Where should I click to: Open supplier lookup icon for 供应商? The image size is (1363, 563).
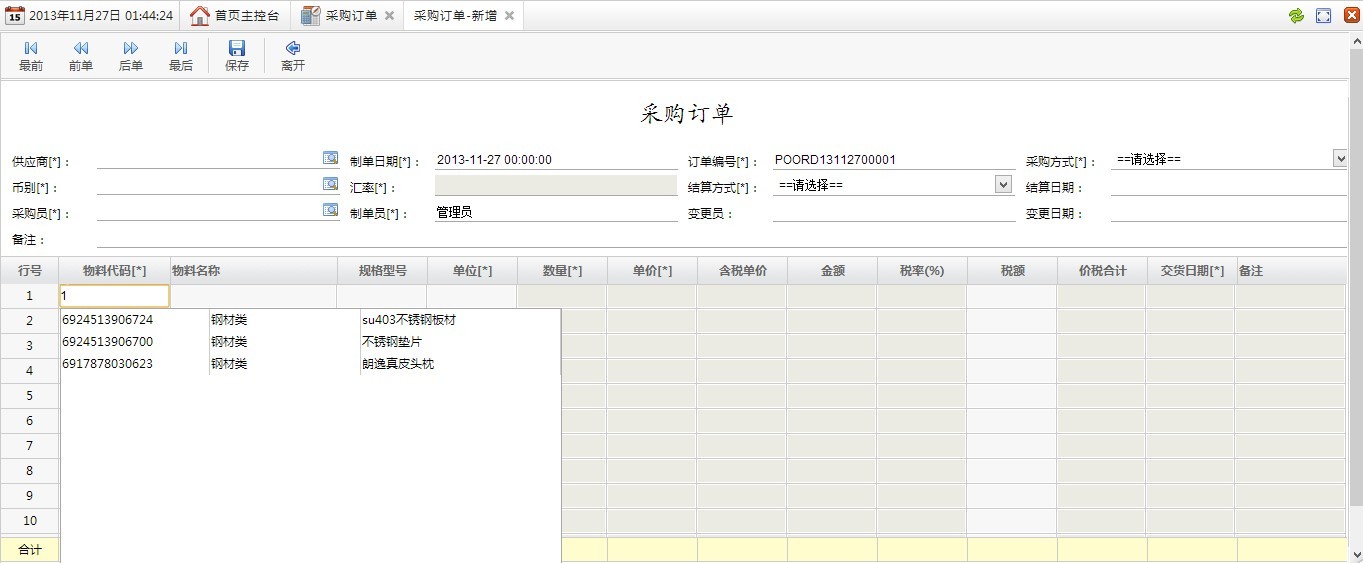330,158
